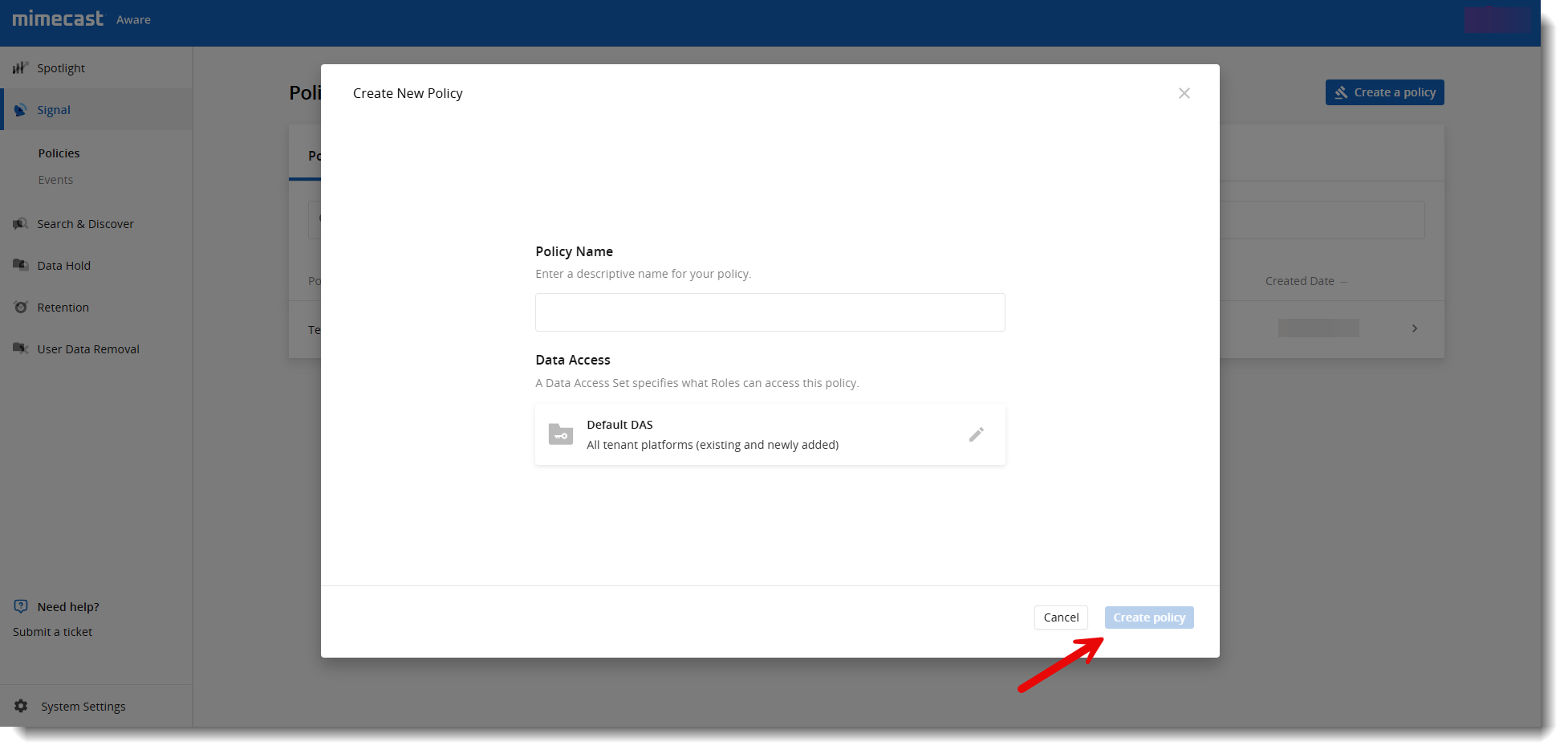Cancel the Create New Policy dialog
This screenshot has width=1568, height=754.
(1061, 617)
